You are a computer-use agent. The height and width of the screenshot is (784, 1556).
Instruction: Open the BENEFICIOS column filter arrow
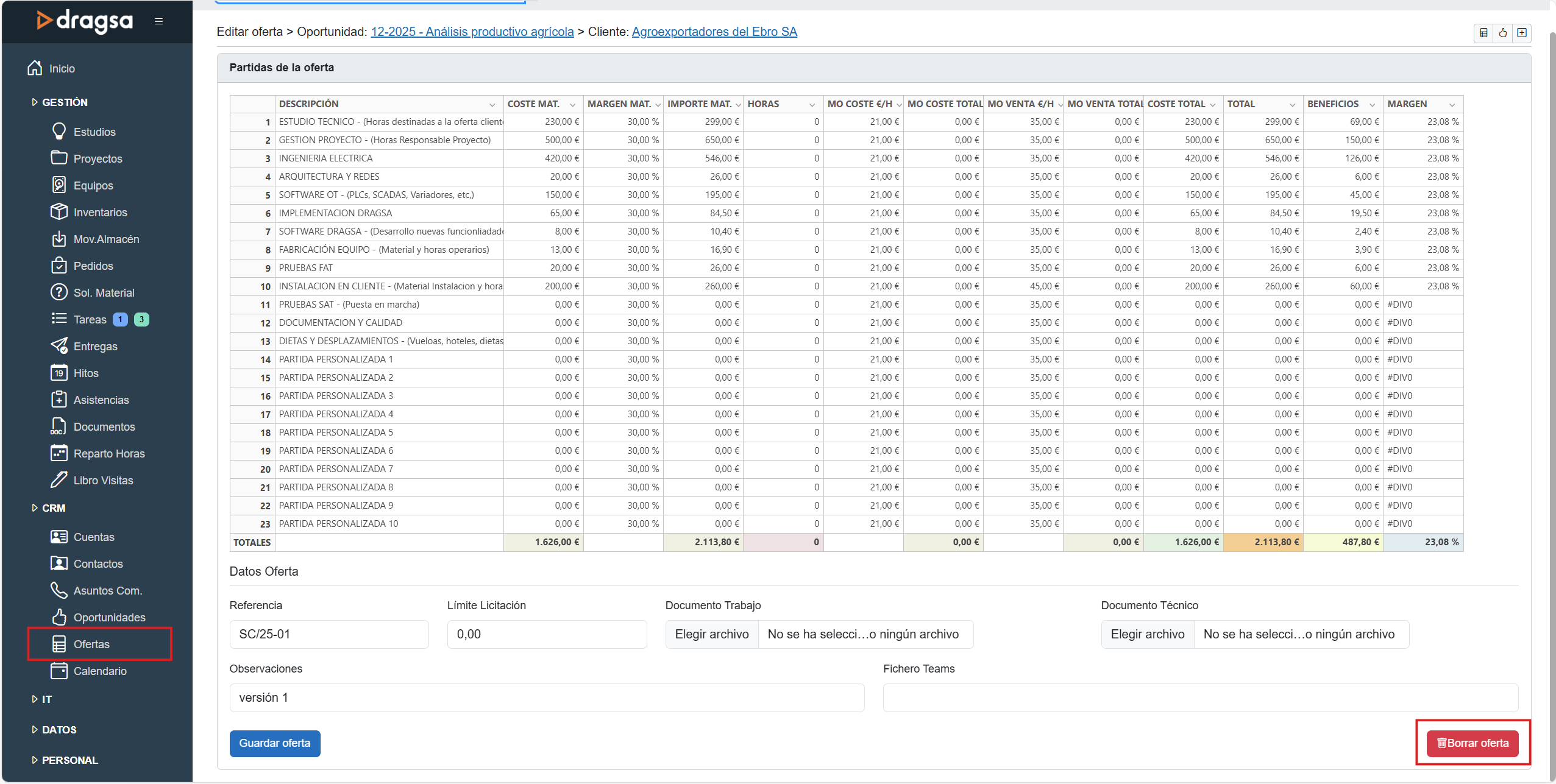pyautogui.click(x=1372, y=105)
